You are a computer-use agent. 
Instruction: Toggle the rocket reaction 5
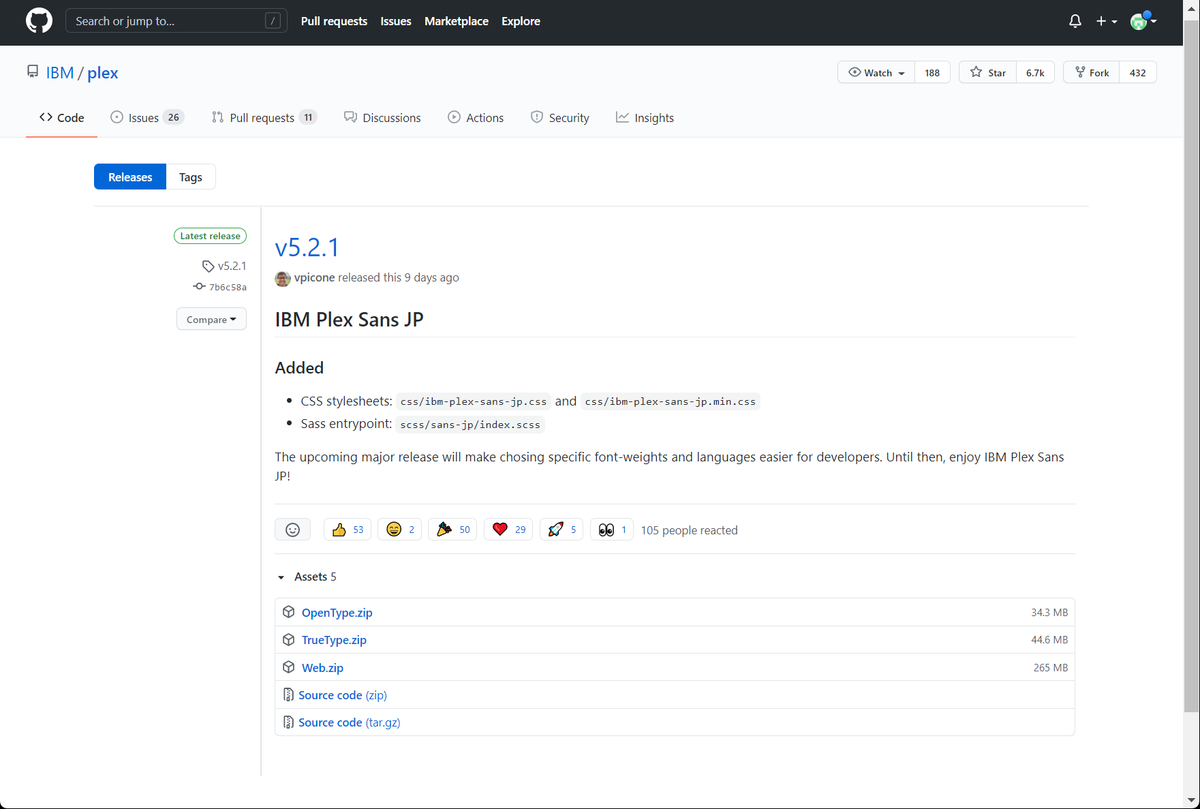562,530
